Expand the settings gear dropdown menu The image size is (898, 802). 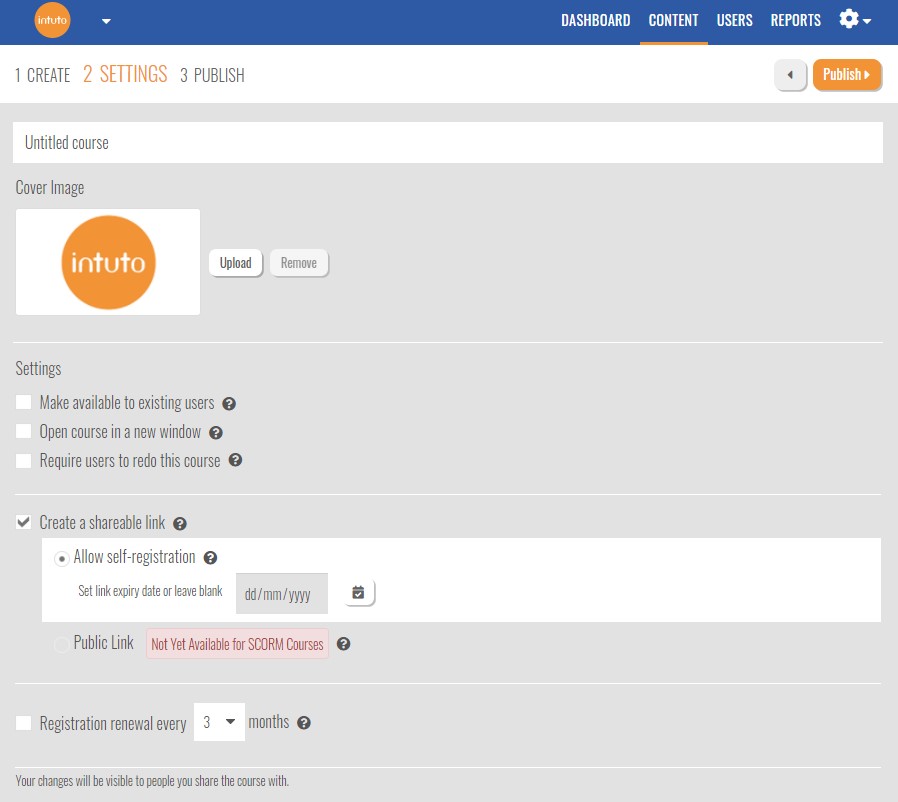(855, 20)
